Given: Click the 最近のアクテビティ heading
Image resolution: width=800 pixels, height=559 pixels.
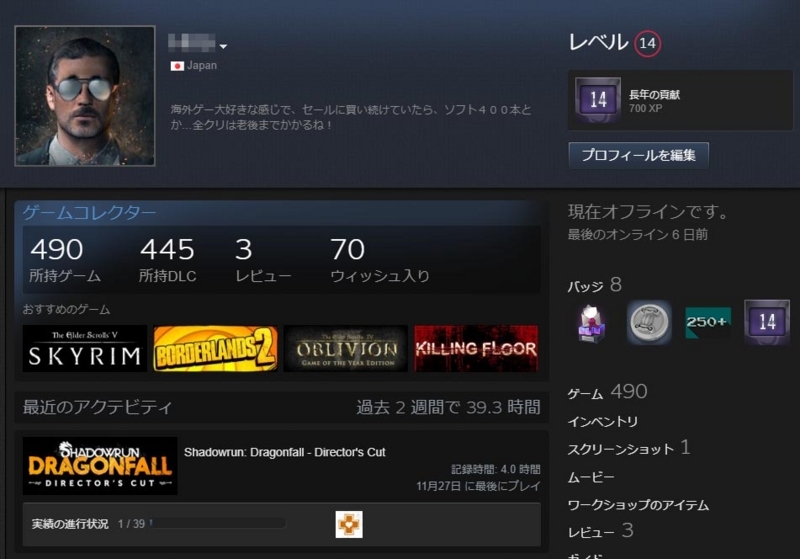Looking at the screenshot, I should pos(97,407).
